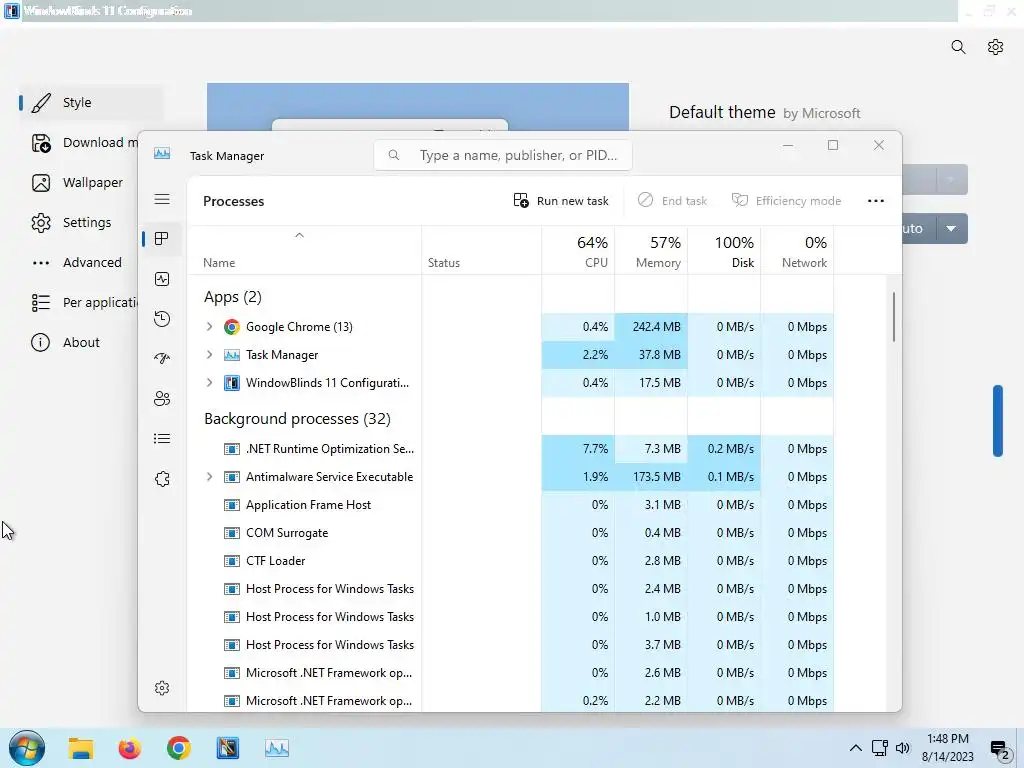Open Task Manager settings gear icon

pos(162,688)
